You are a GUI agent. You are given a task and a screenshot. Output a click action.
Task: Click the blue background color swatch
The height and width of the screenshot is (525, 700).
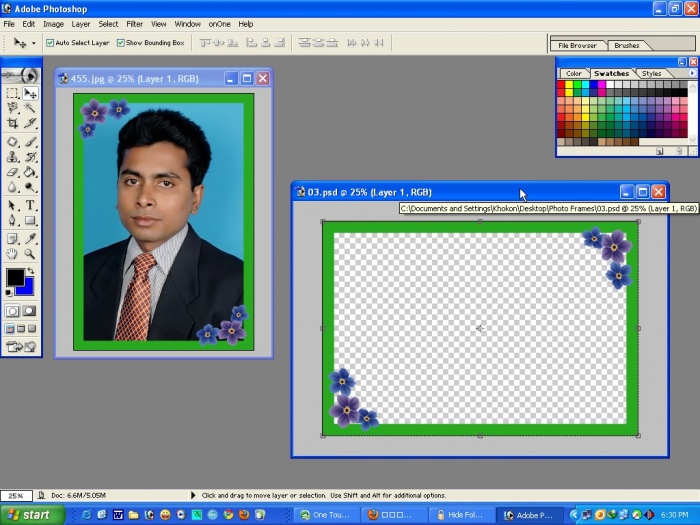click(26, 286)
